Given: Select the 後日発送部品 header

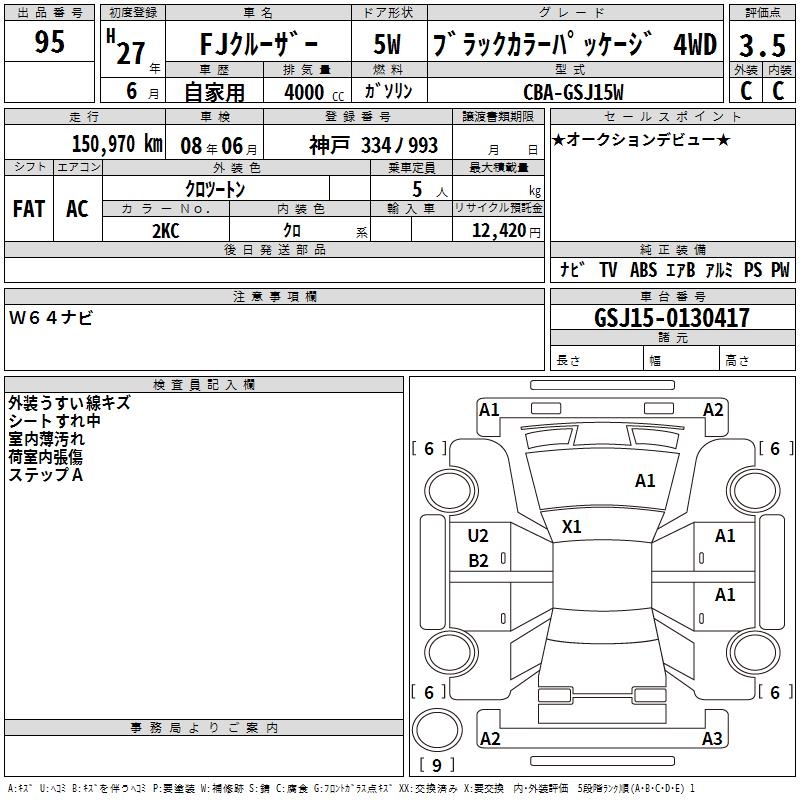Looking at the screenshot, I should point(275,249).
